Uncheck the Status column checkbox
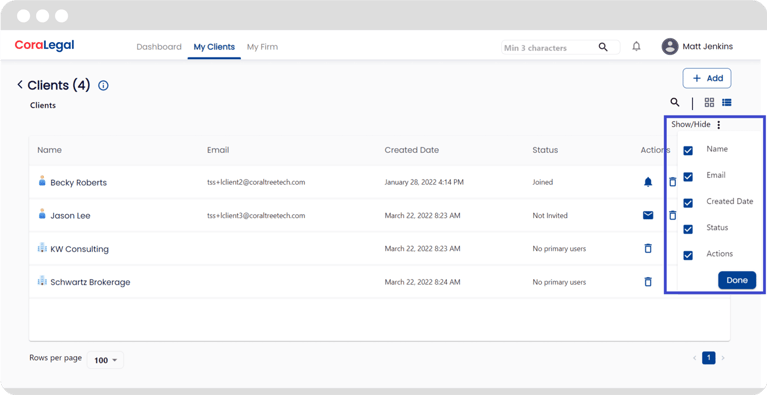 click(688, 229)
